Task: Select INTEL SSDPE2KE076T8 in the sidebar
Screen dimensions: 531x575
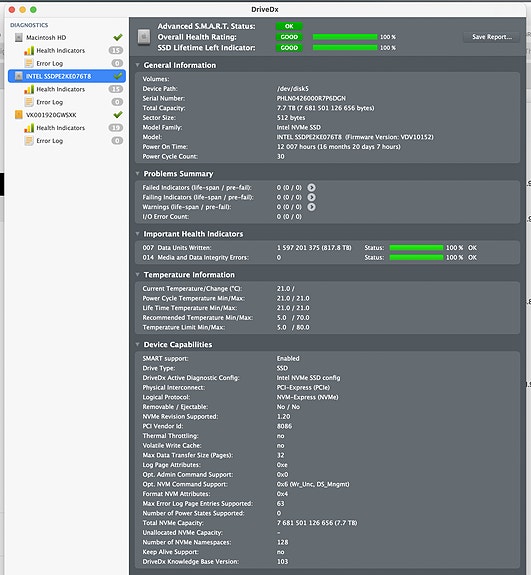Action: click(x=67, y=76)
